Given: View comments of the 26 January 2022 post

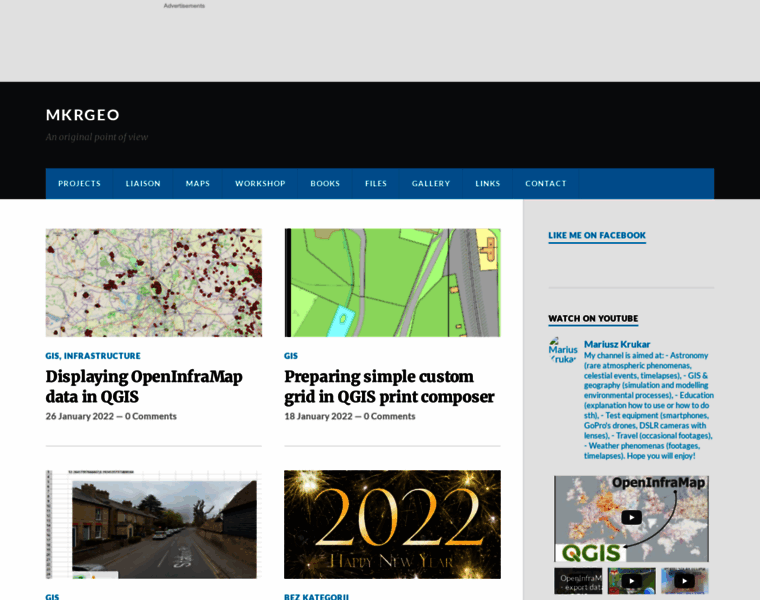Looking at the screenshot, I should (x=151, y=416).
